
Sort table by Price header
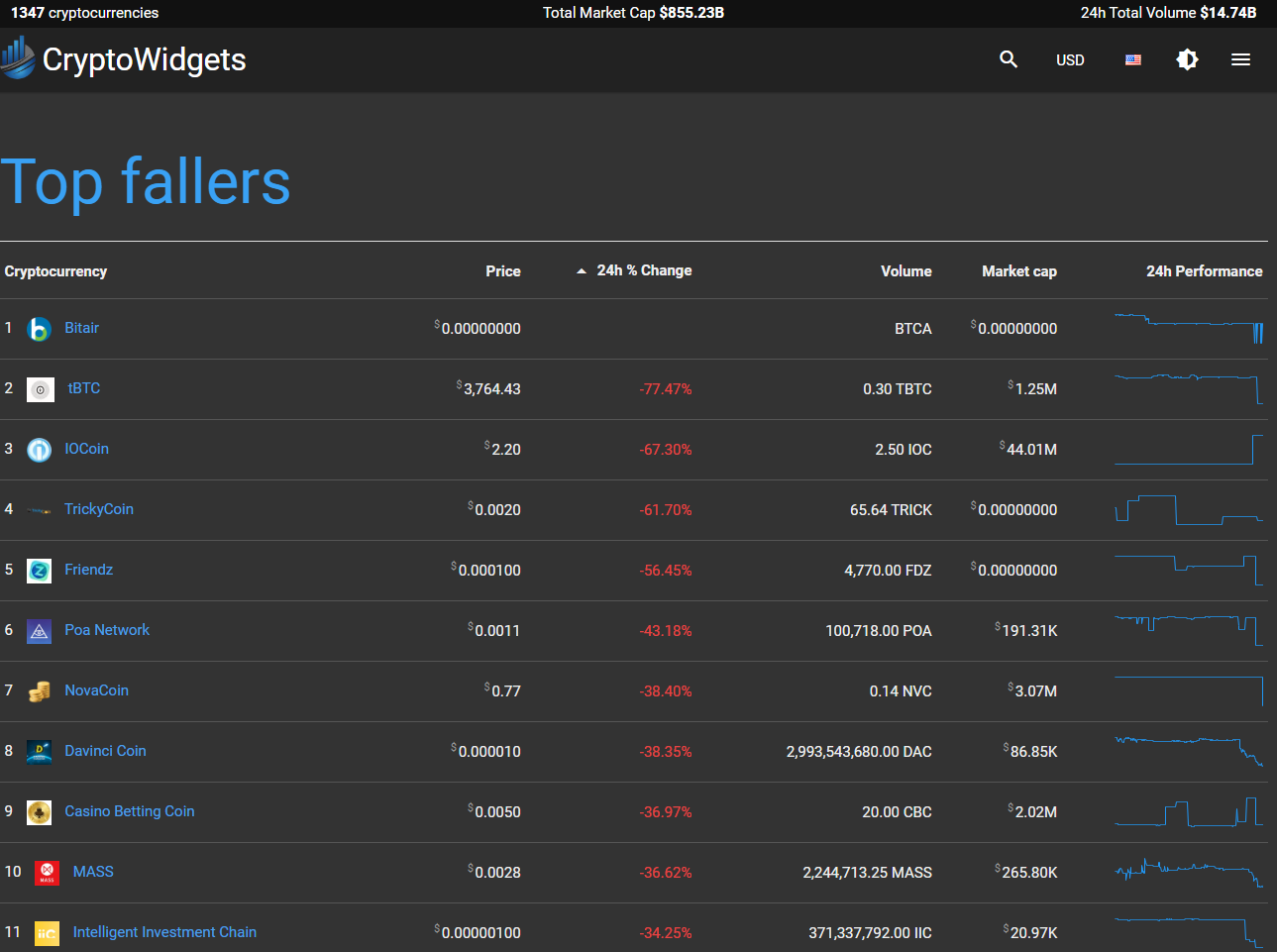tap(502, 271)
